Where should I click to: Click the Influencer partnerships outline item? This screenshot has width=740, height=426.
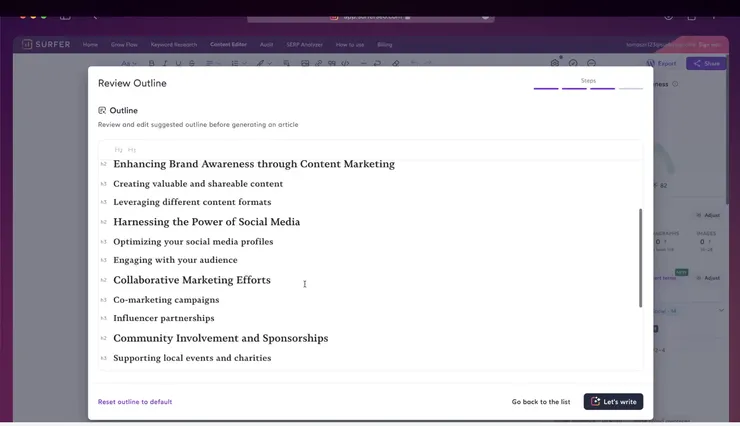pyautogui.click(x=163, y=318)
